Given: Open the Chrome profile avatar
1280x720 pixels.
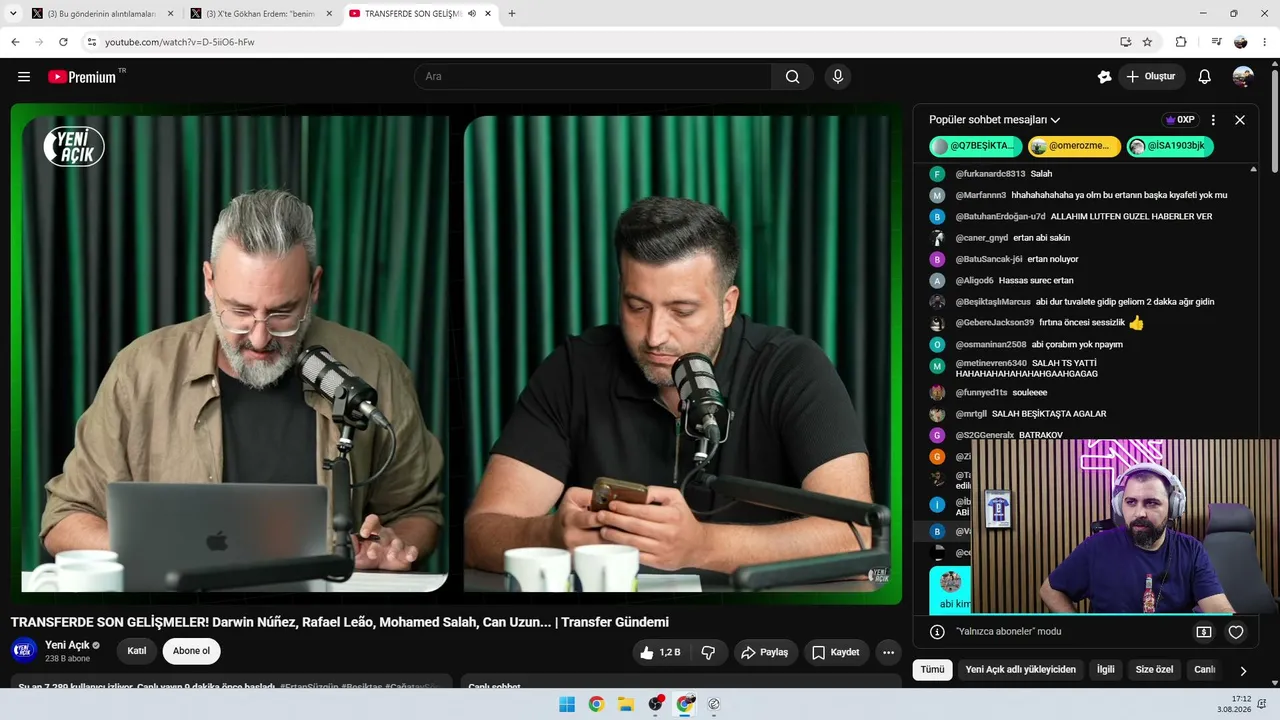Looking at the screenshot, I should [x=1241, y=42].
